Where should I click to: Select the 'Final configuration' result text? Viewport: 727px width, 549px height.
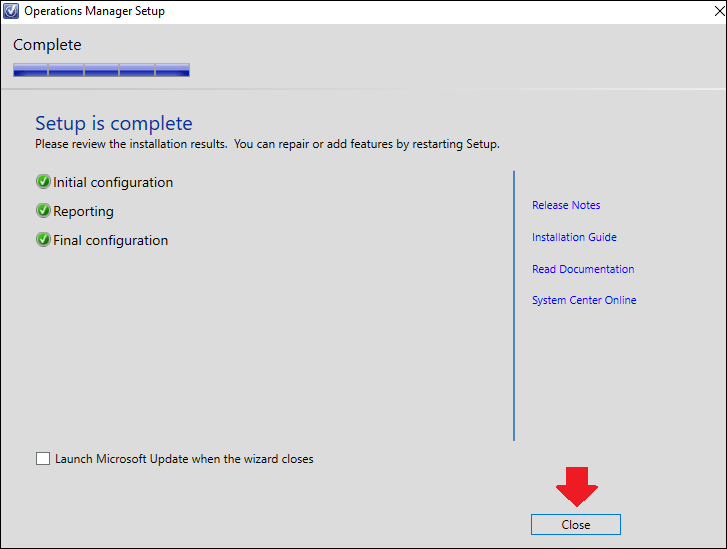(x=110, y=240)
